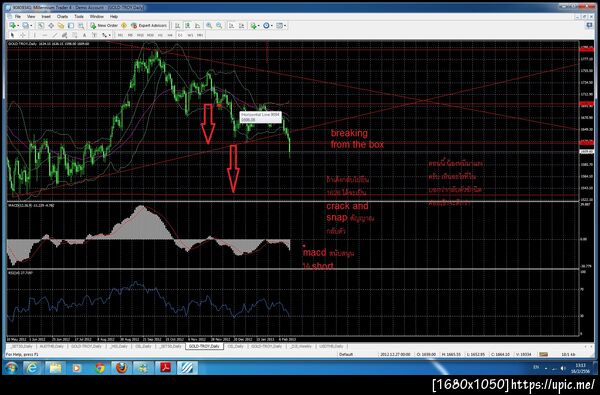This screenshot has height=395, width=600.
Task: Click the Default profile in status bar
Action: coord(346,354)
